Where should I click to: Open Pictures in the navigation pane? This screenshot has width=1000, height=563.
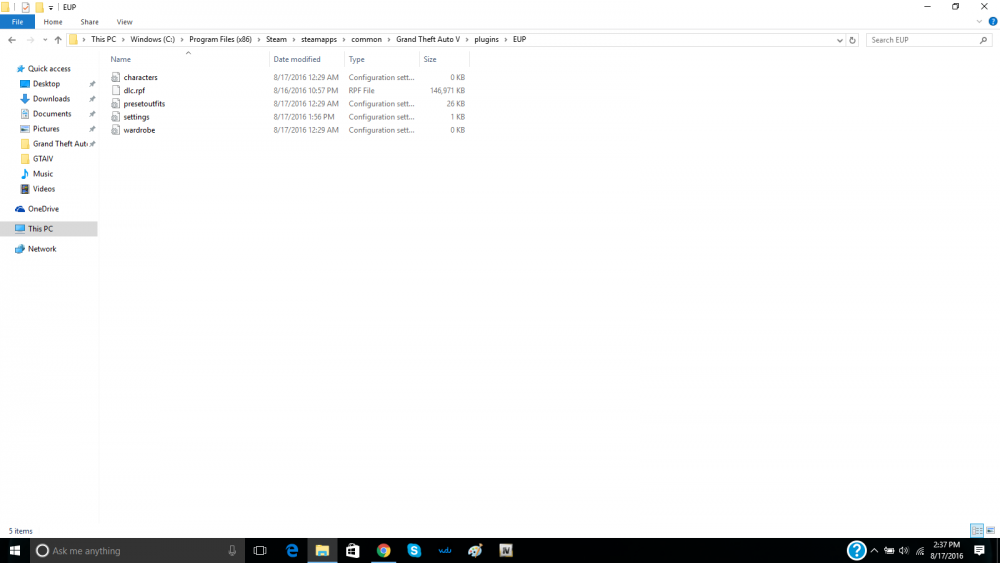(x=46, y=129)
